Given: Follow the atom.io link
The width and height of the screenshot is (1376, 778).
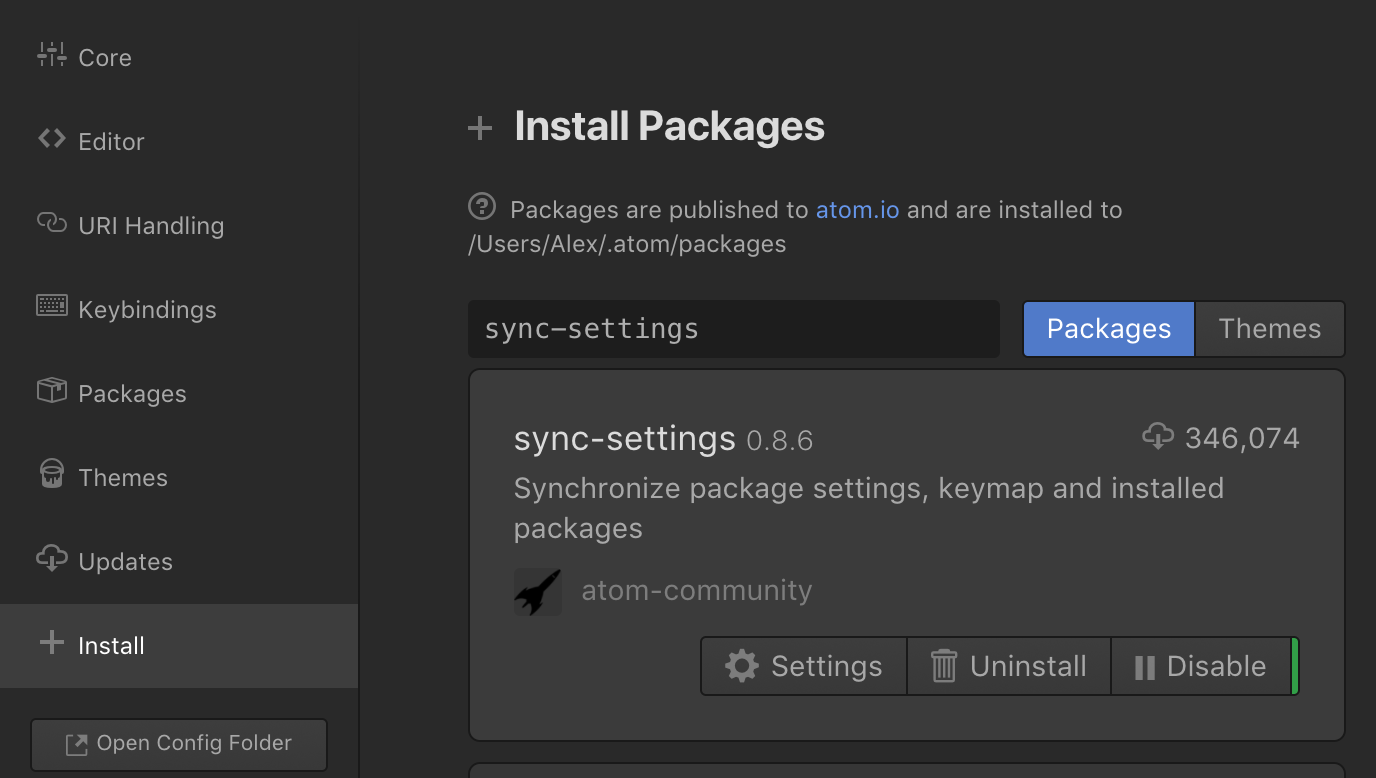Looking at the screenshot, I should coord(857,210).
